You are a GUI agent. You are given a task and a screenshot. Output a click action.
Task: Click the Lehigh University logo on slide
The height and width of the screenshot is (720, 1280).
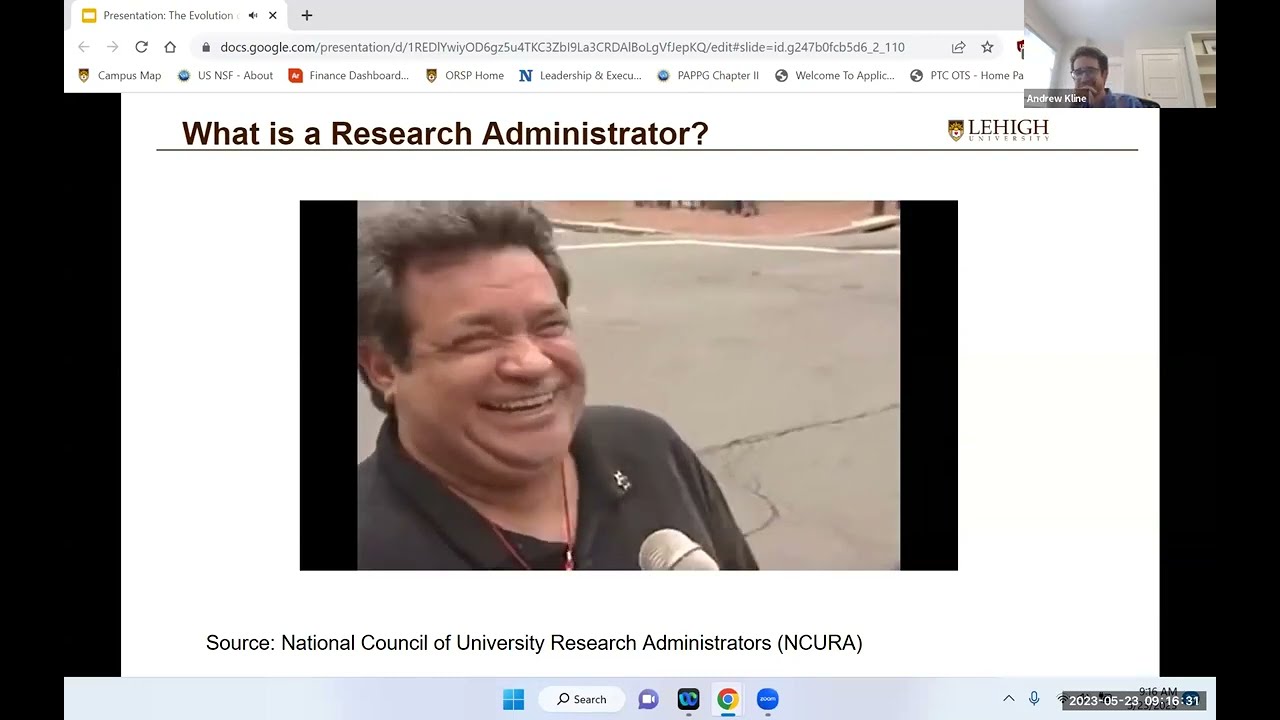tap(998, 130)
